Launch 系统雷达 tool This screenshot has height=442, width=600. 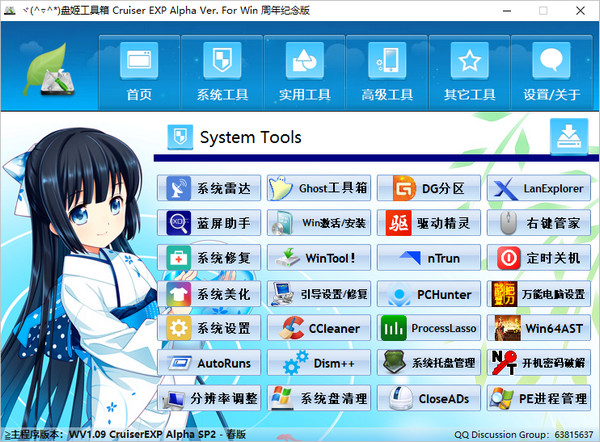(209, 188)
